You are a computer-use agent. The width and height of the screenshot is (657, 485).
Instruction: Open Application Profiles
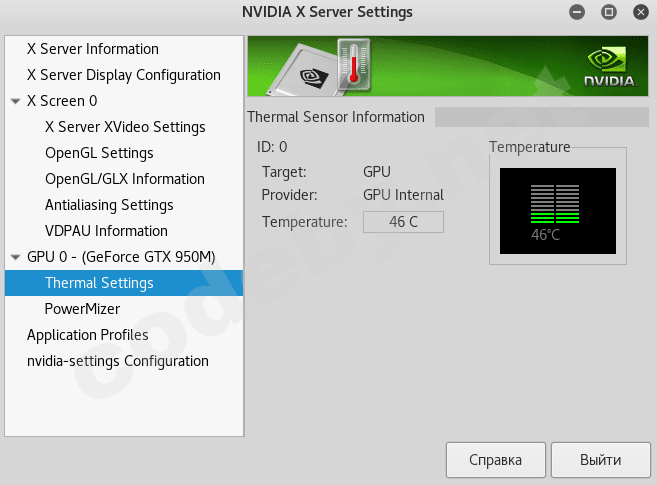point(87,335)
